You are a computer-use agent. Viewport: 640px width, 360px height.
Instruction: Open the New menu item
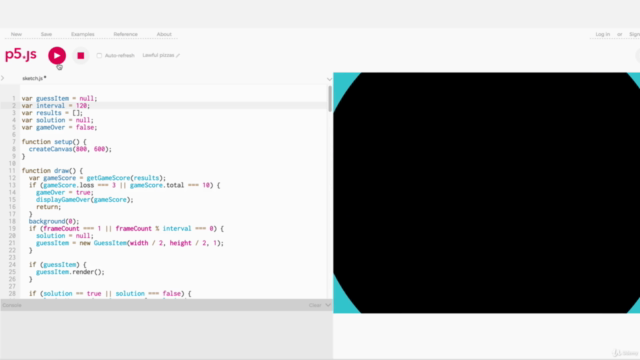point(16,34)
